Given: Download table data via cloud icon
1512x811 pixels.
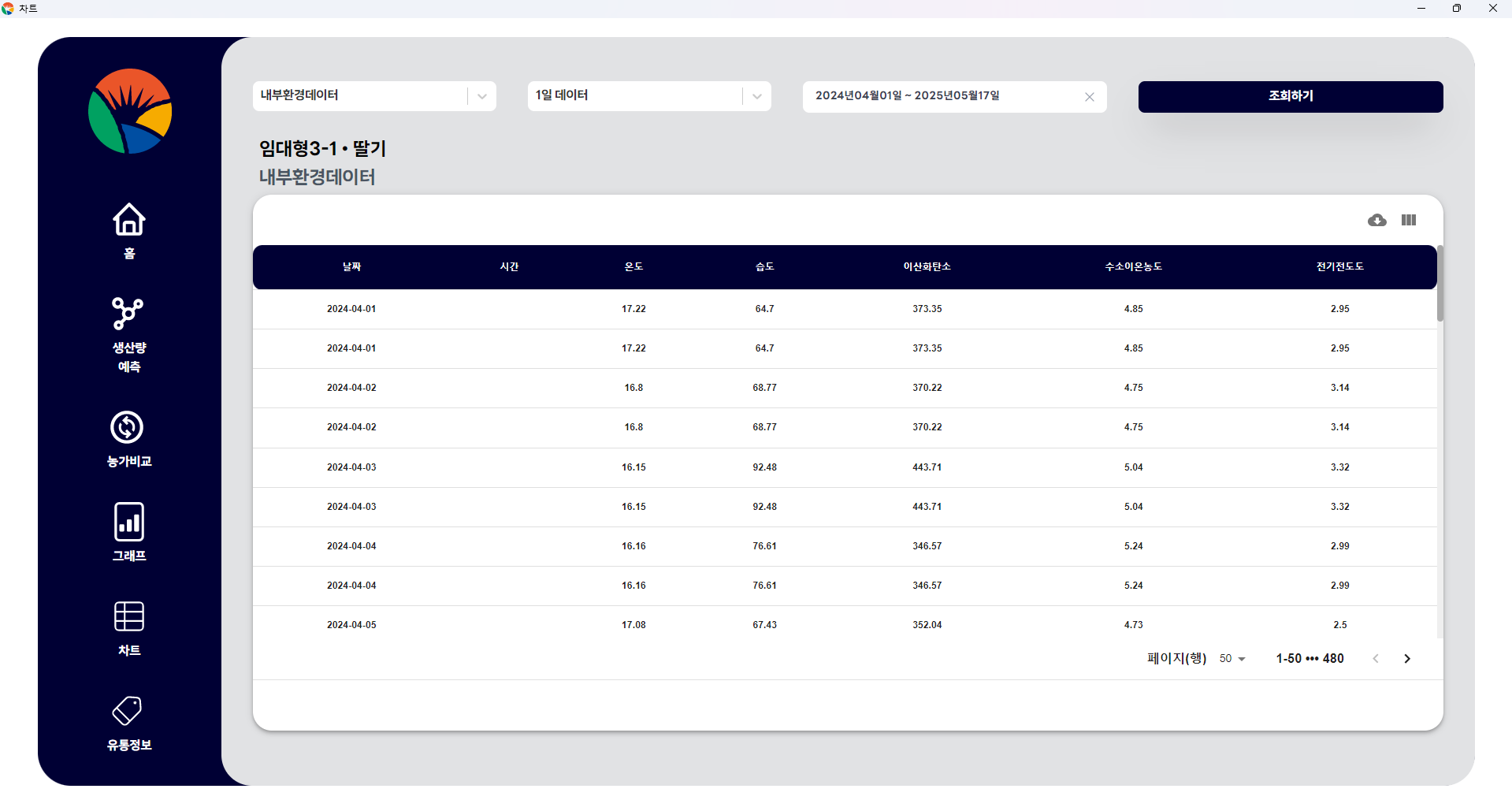Looking at the screenshot, I should coord(1376,221).
